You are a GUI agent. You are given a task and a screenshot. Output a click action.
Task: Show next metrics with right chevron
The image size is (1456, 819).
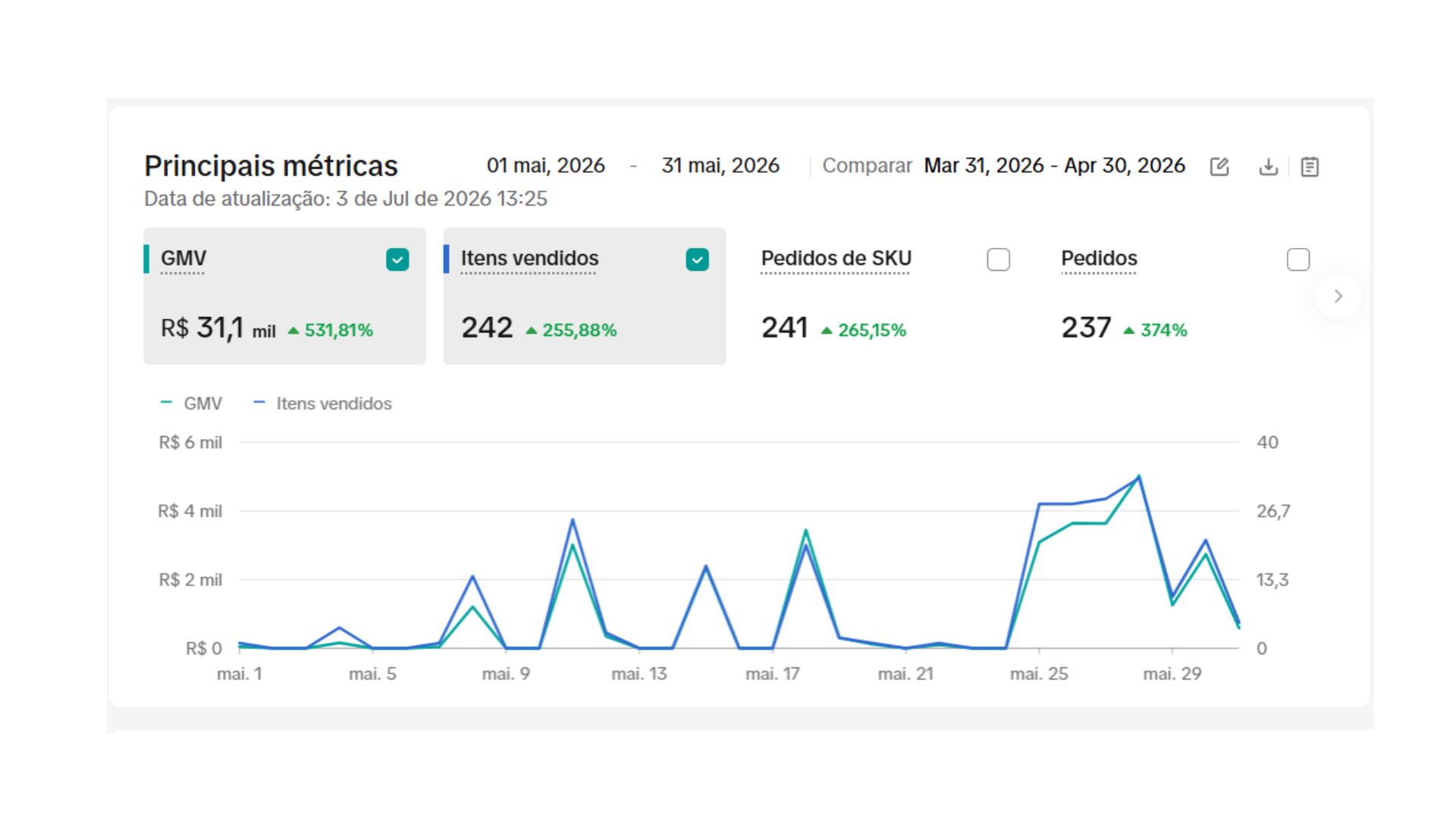[x=1338, y=297]
